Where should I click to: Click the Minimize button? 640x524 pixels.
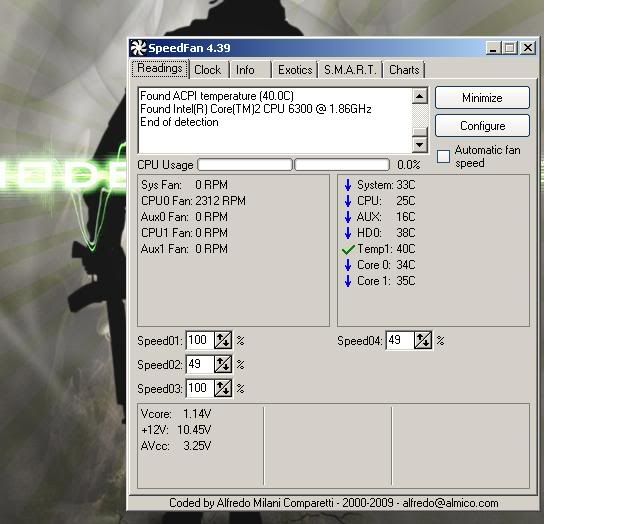point(482,98)
